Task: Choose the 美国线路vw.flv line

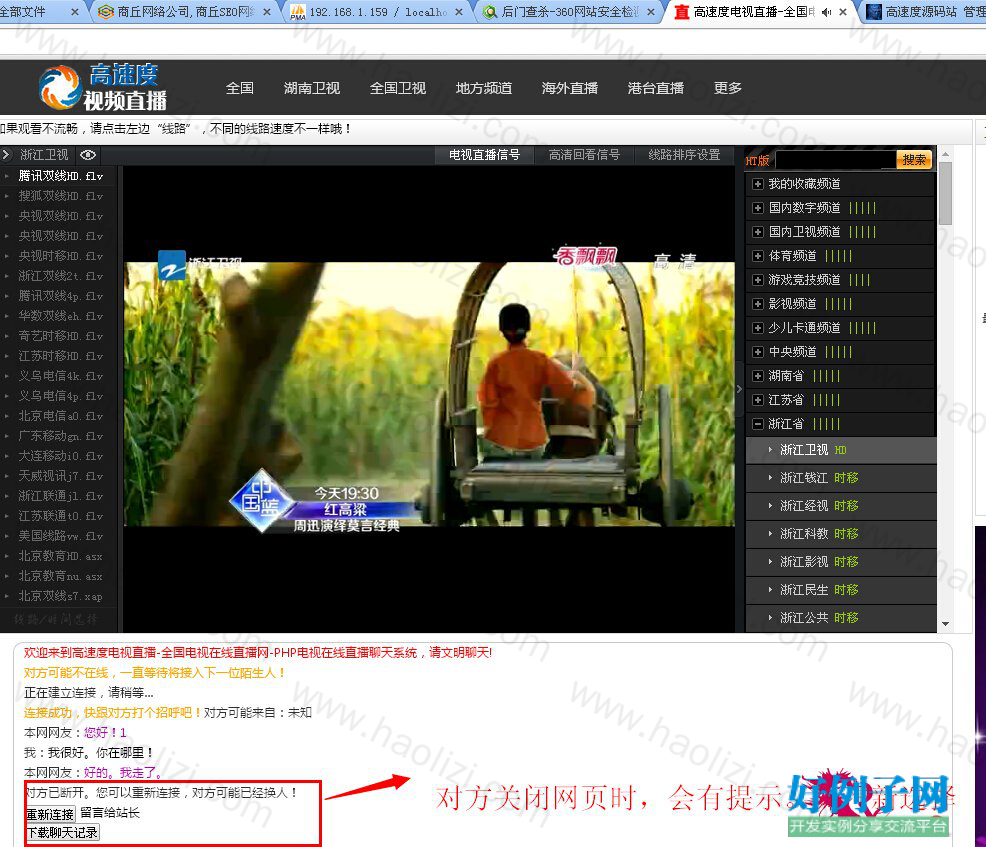Action: point(60,536)
